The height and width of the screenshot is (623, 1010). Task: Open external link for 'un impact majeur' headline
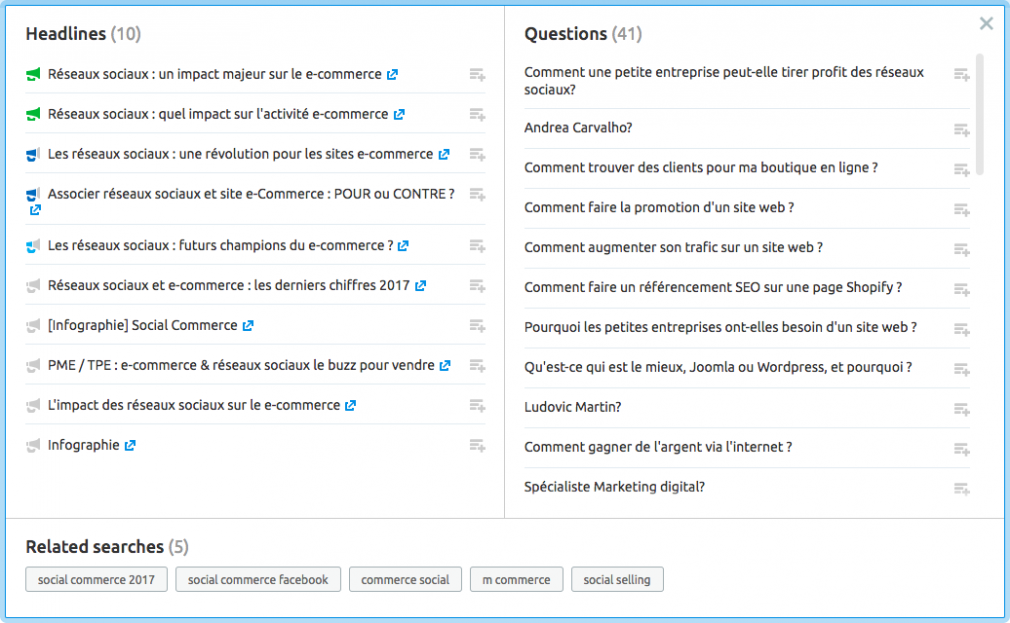[x=392, y=75]
